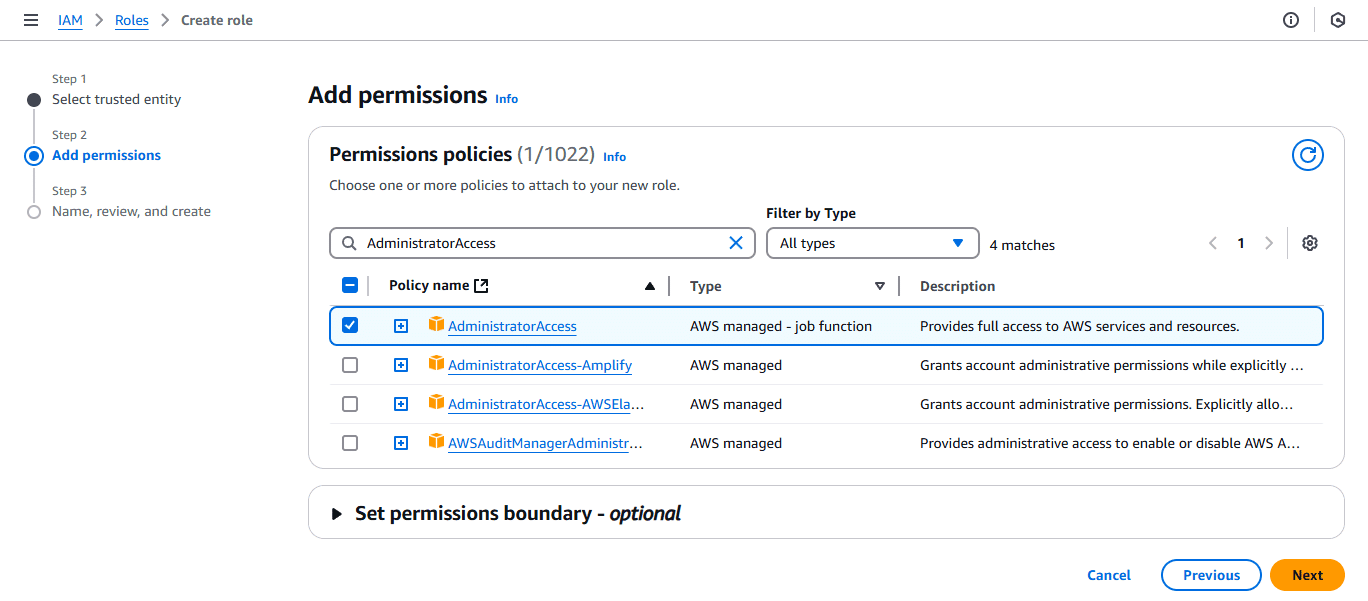Click the Step 3 circle indicator

tap(34, 211)
